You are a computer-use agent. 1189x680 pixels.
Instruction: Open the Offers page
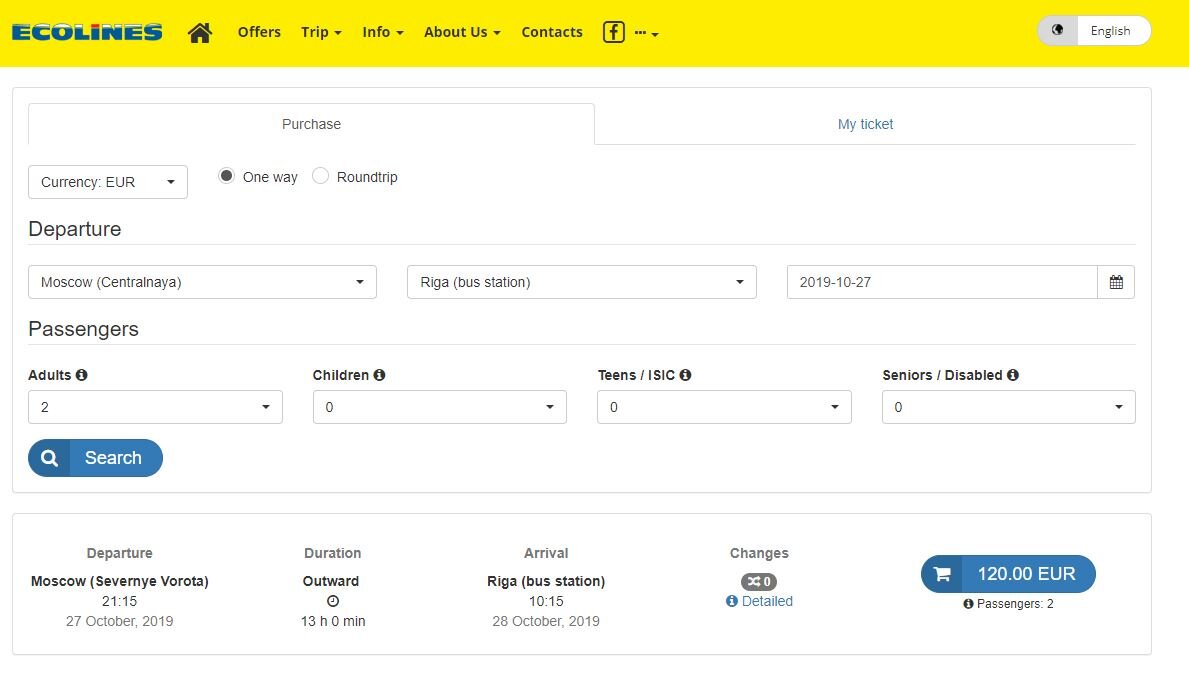click(x=259, y=32)
